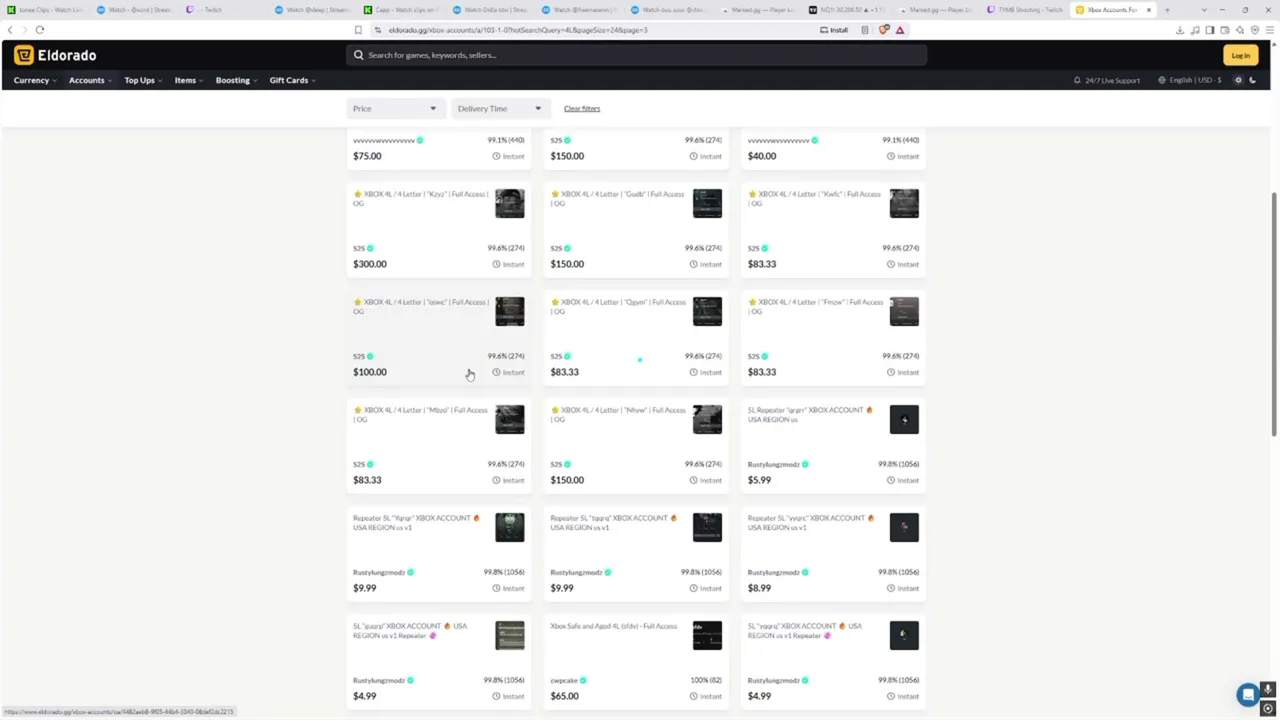
Task: Click the cwpcake seller name
Action: point(564,680)
